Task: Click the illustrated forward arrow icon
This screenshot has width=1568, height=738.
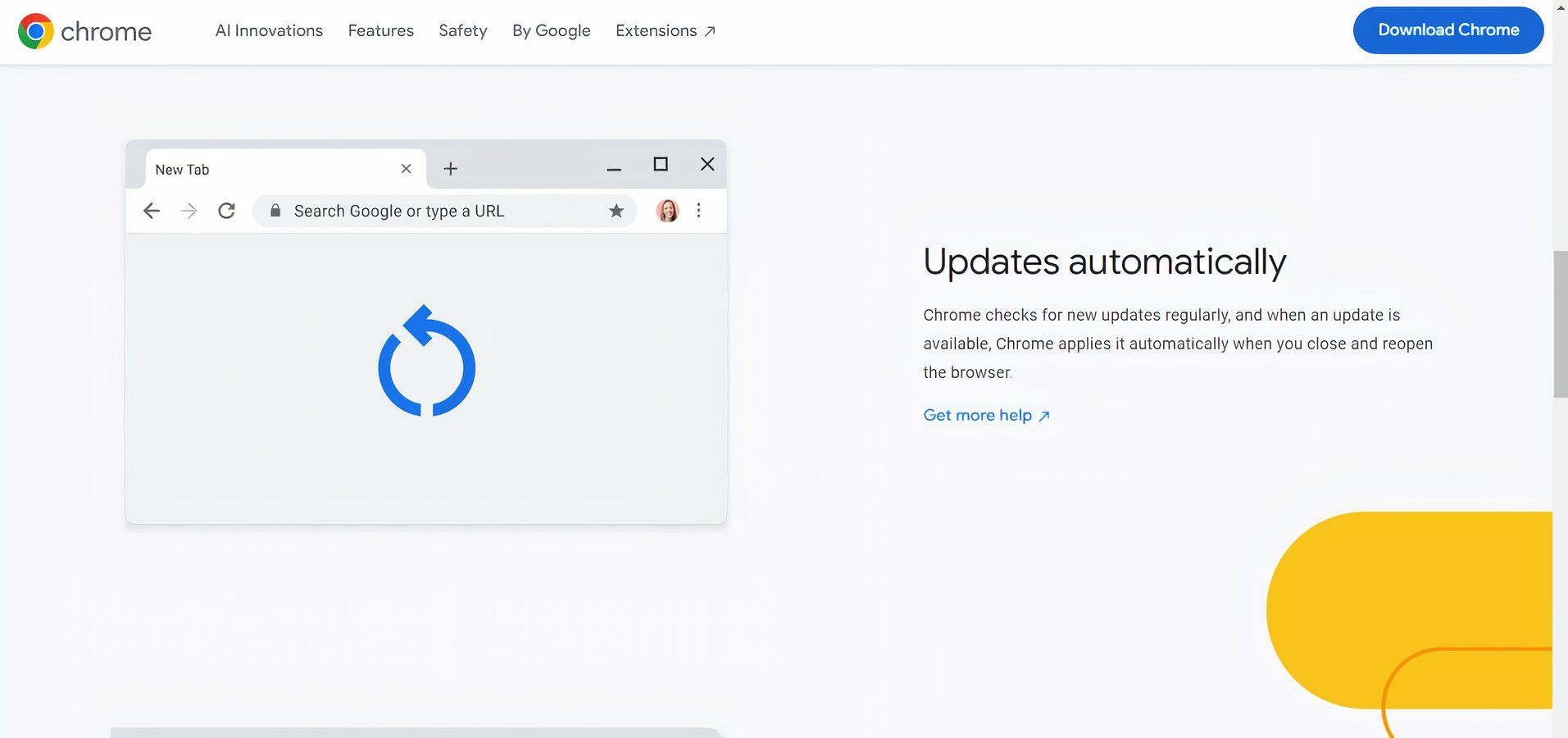Action: [189, 211]
